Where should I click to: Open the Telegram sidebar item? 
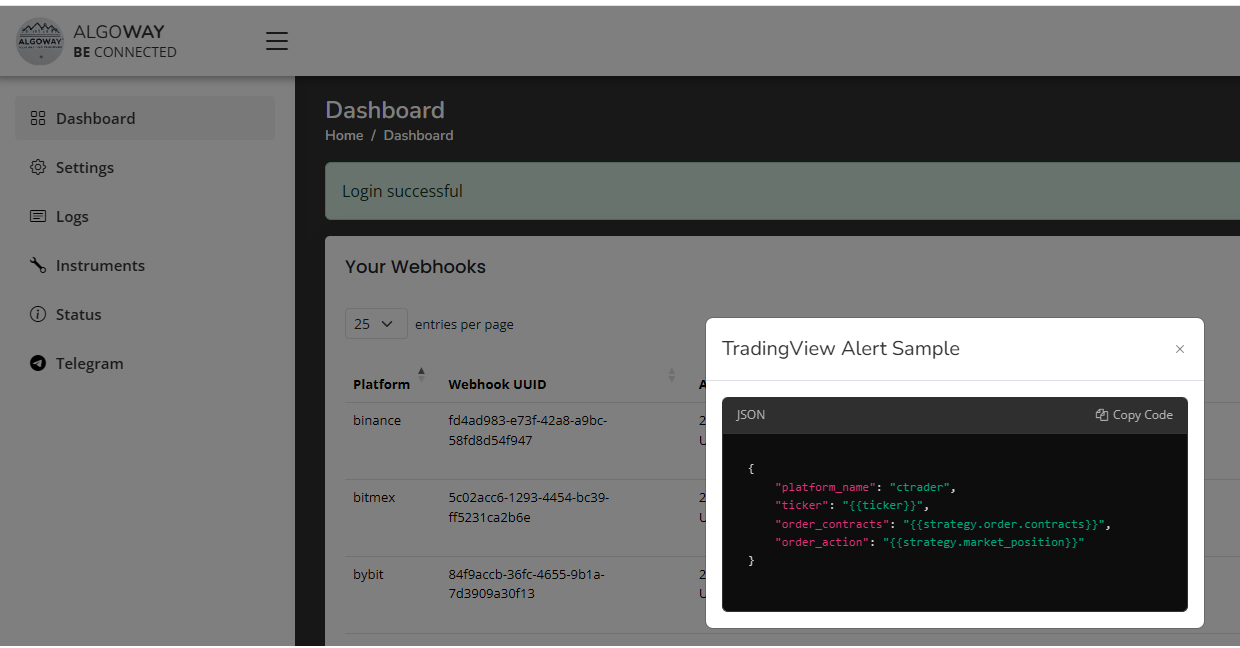(x=145, y=363)
